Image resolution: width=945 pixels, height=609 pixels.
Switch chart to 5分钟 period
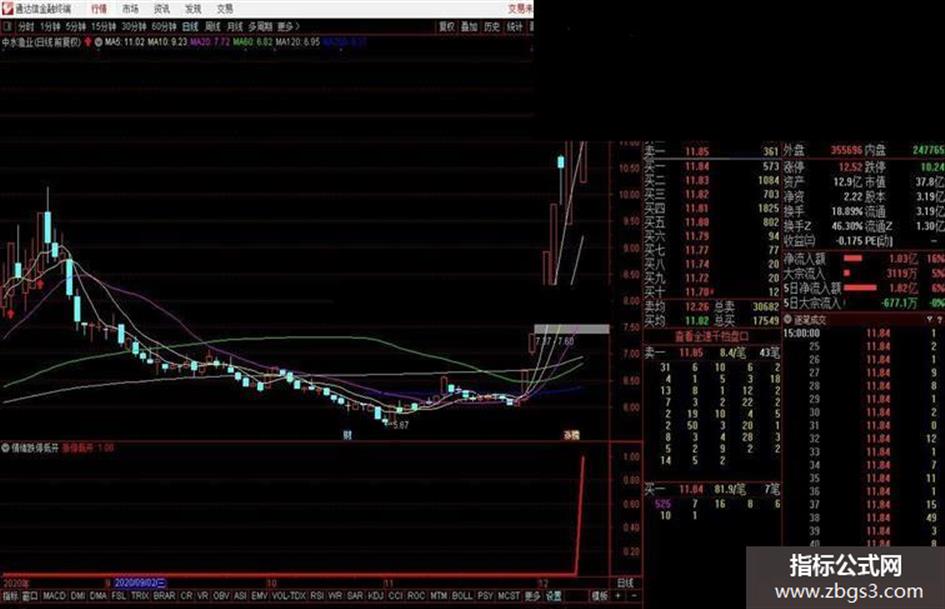tap(76, 27)
